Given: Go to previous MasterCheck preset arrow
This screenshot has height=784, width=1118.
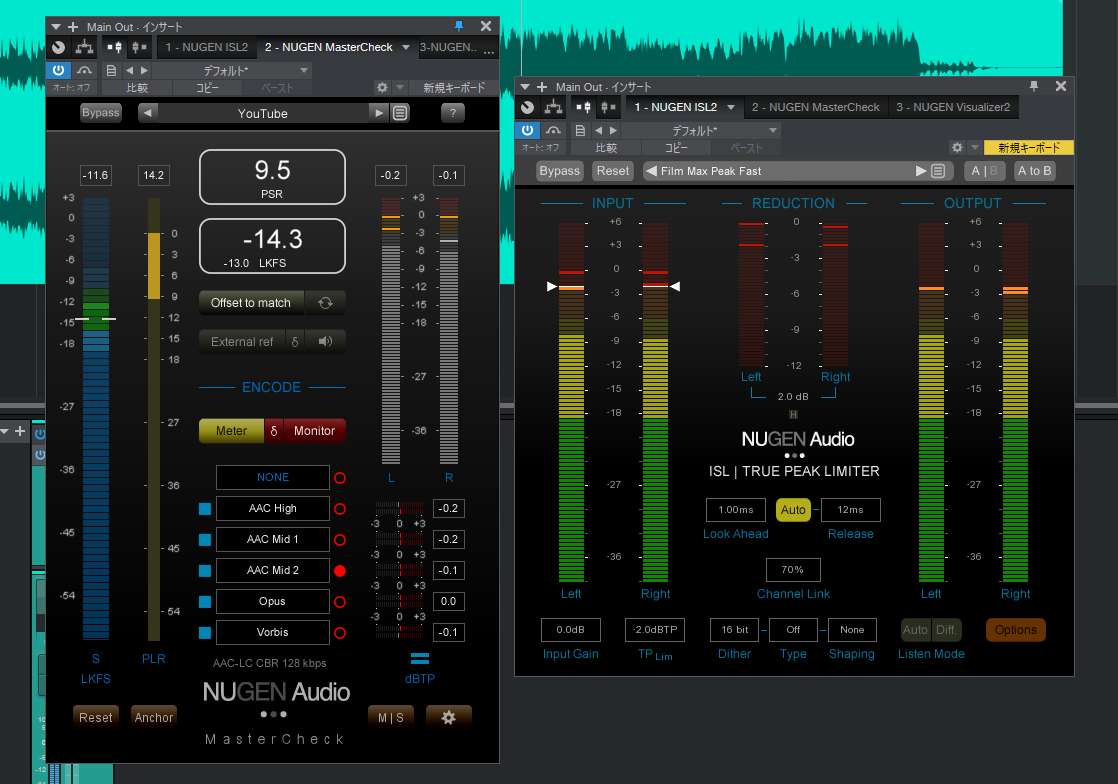Looking at the screenshot, I should click(x=148, y=113).
